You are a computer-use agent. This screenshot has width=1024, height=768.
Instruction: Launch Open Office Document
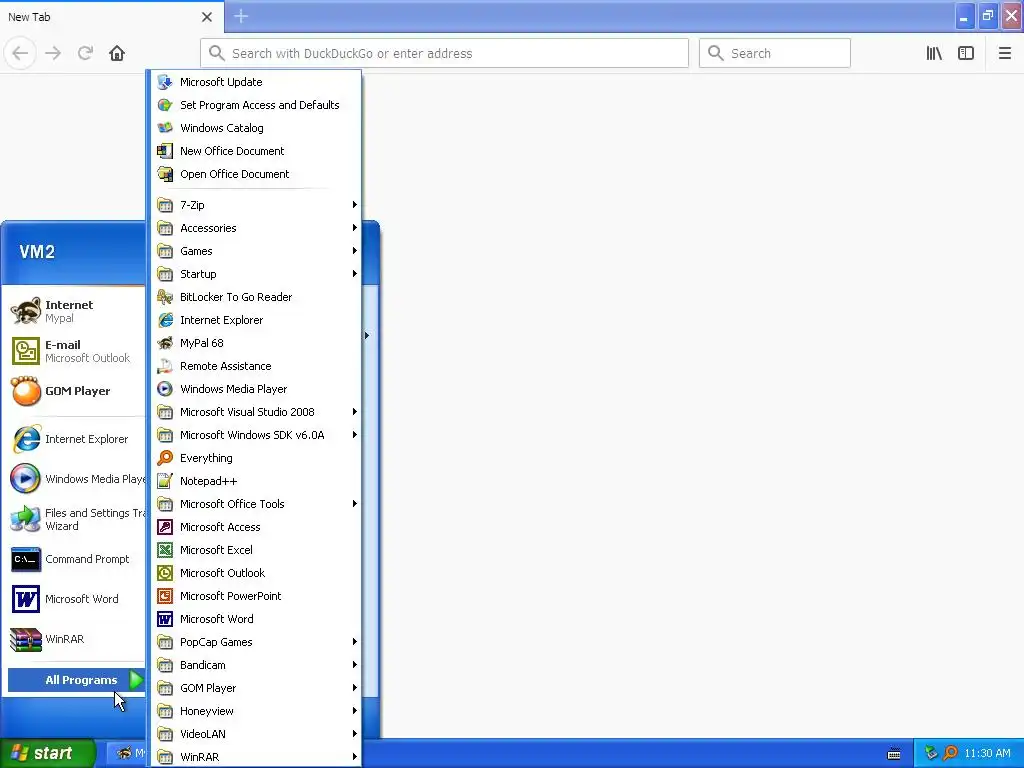[256, 174]
